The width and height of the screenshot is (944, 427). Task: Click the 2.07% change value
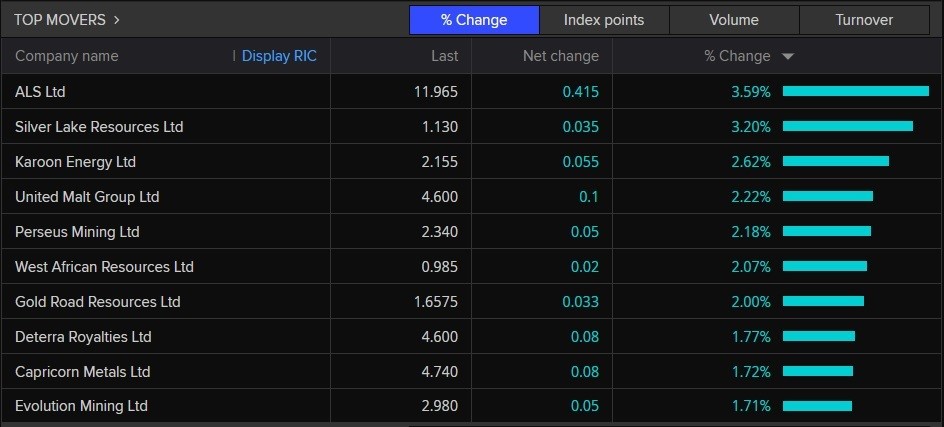click(x=751, y=267)
